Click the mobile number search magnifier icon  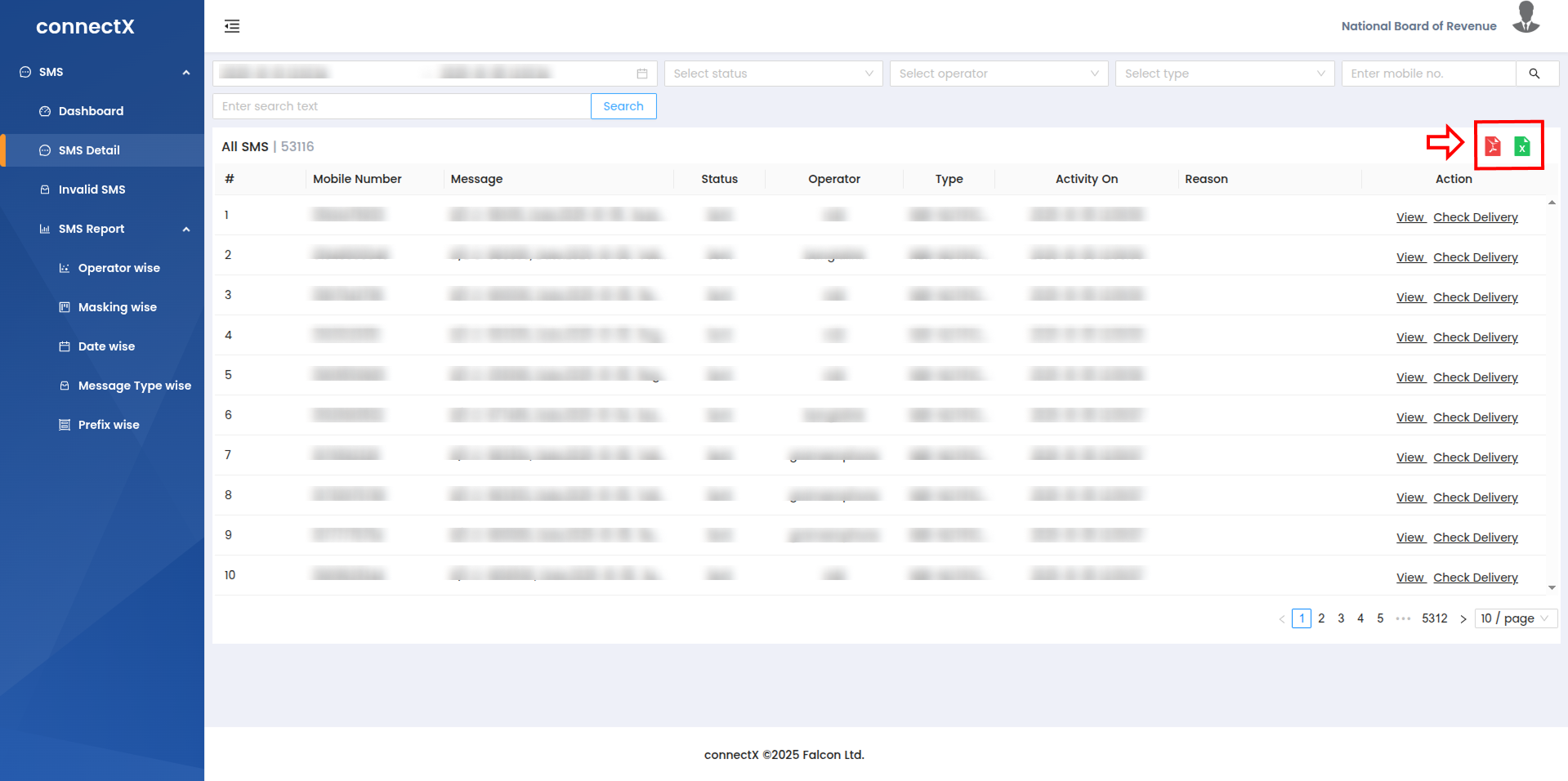(1534, 74)
